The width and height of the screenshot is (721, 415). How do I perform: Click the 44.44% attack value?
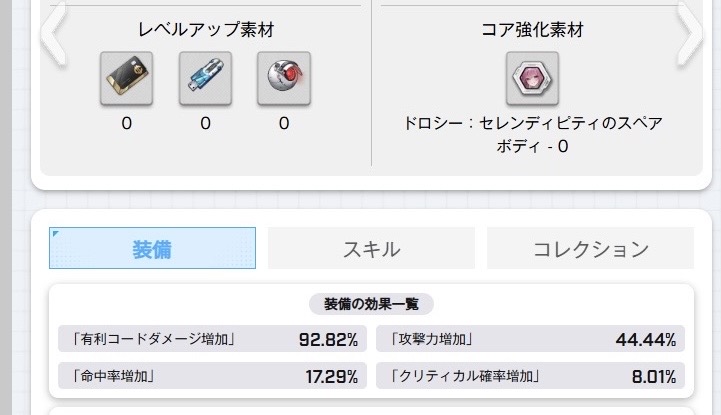point(645,339)
